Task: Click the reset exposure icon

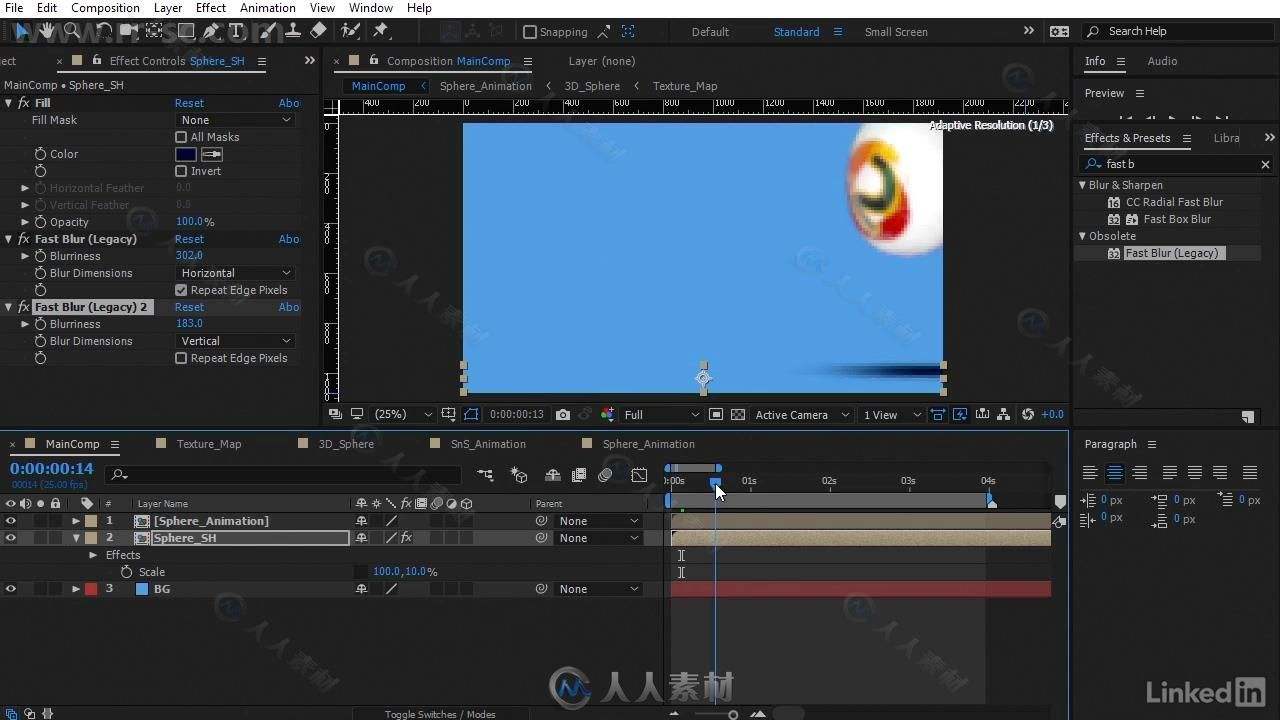Action: [x=1028, y=414]
